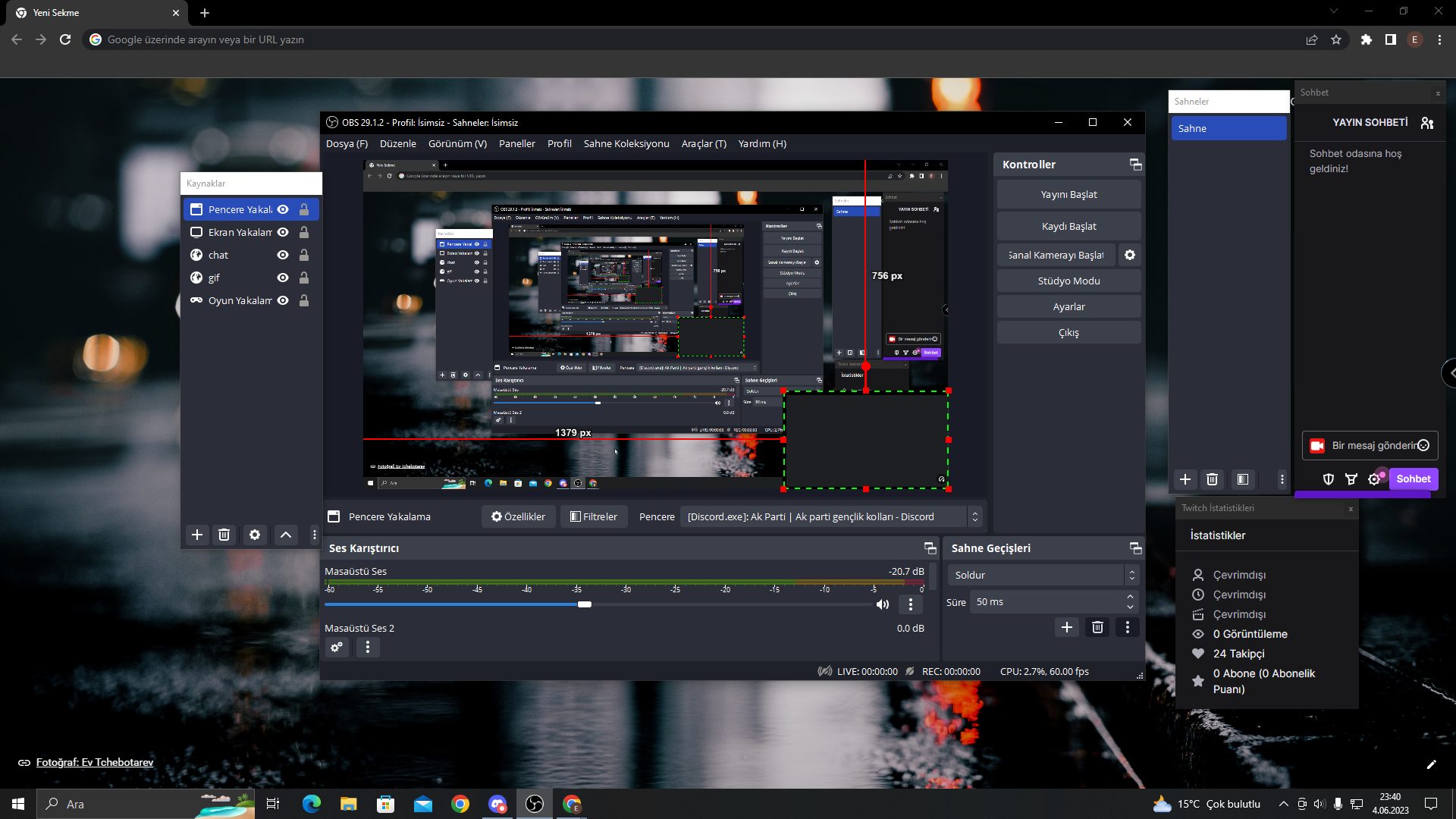Add a scene transition with plus

point(1067,627)
